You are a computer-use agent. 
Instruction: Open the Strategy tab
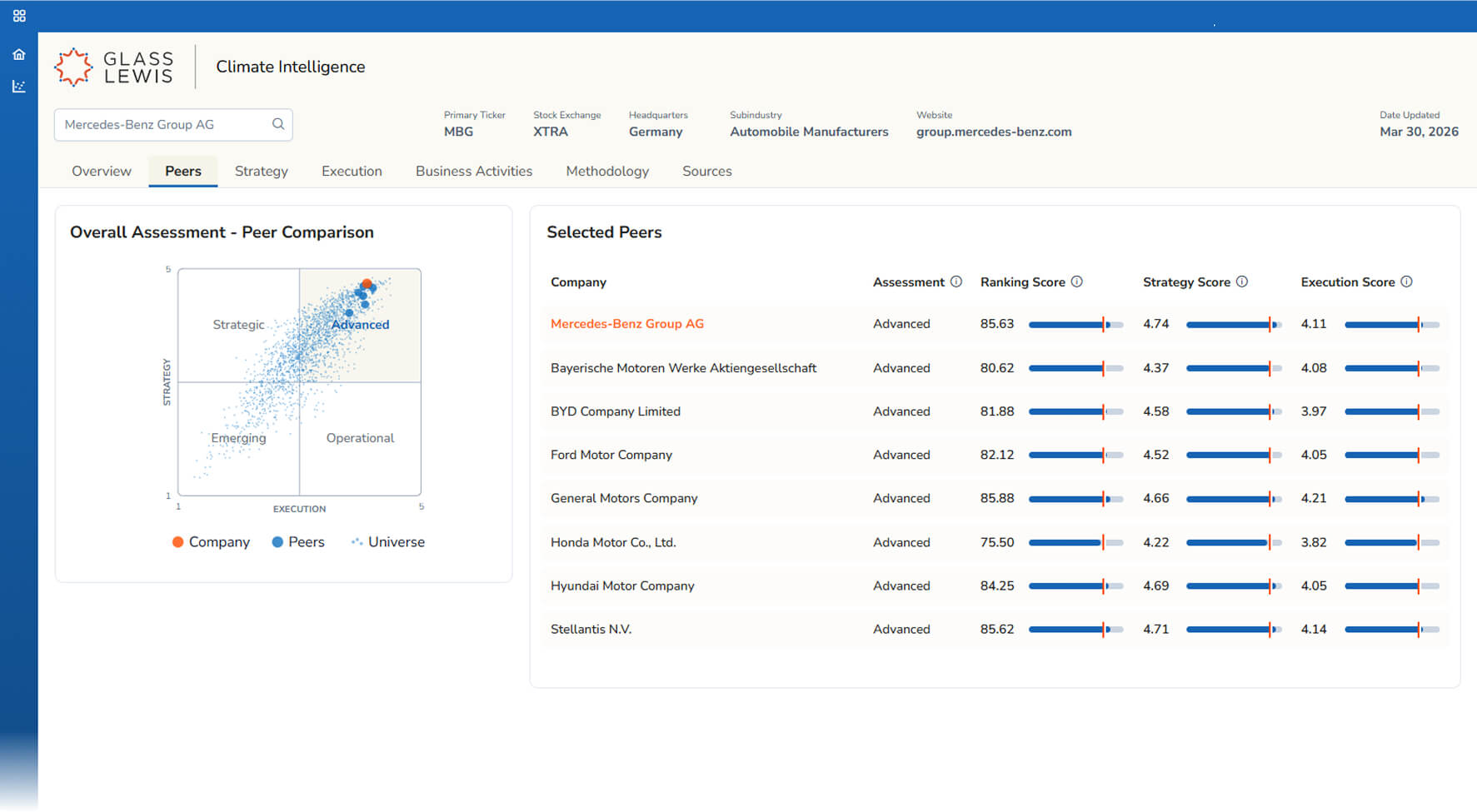pos(262,171)
